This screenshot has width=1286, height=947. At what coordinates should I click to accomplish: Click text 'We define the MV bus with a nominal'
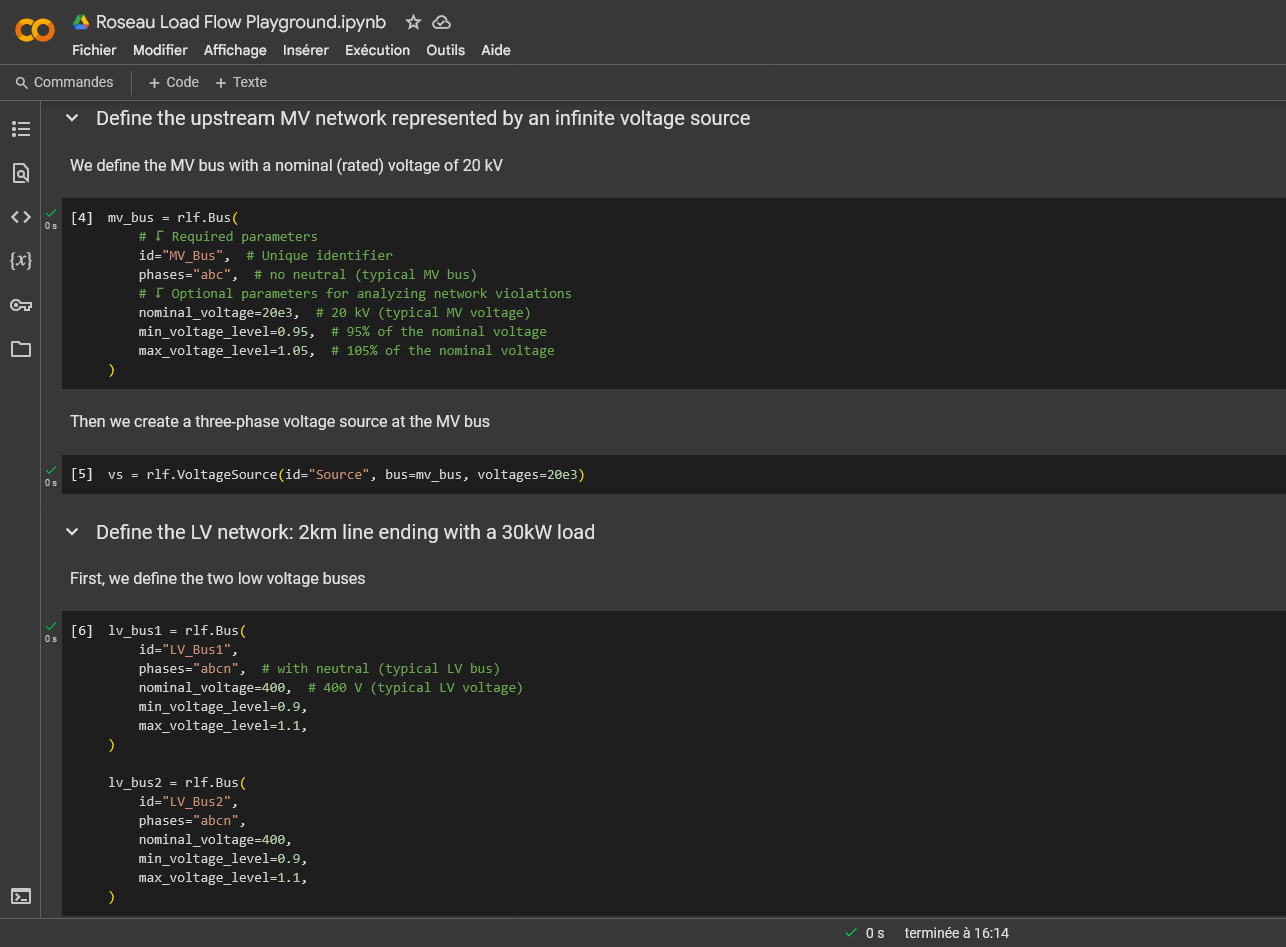(x=286, y=165)
